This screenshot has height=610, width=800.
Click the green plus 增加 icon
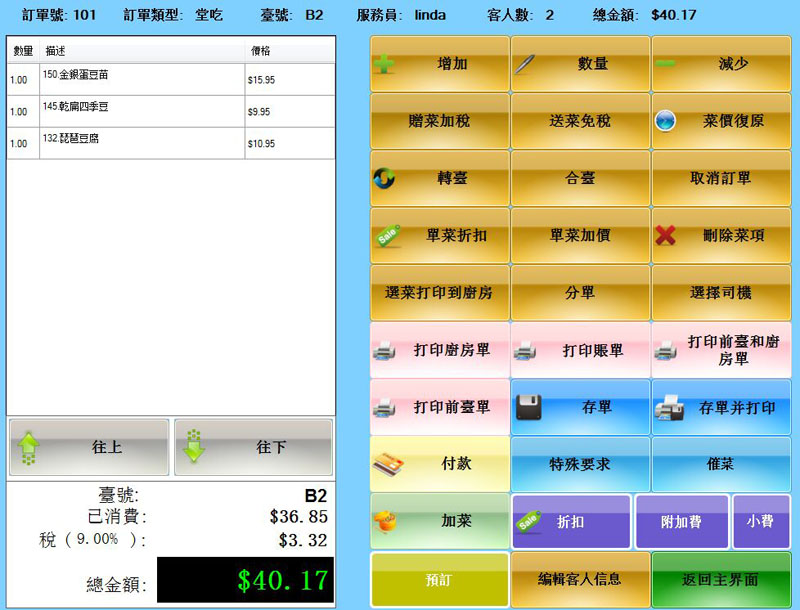(384, 65)
